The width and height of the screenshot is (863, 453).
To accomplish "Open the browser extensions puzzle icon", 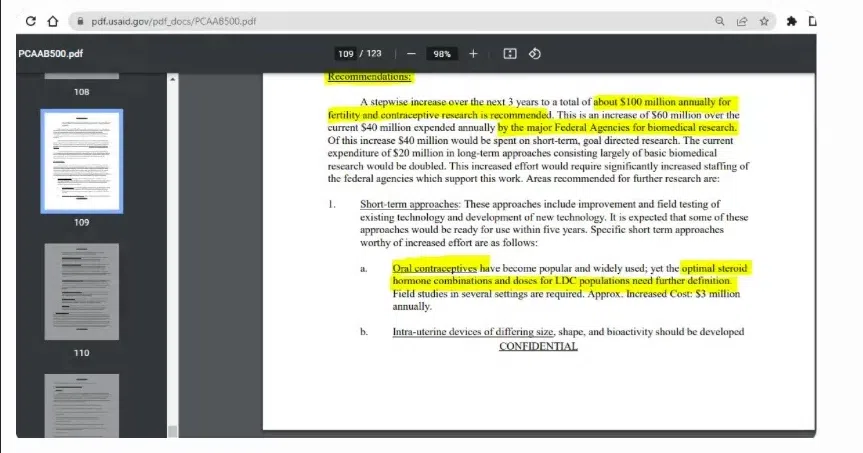I will pos(791,21).
